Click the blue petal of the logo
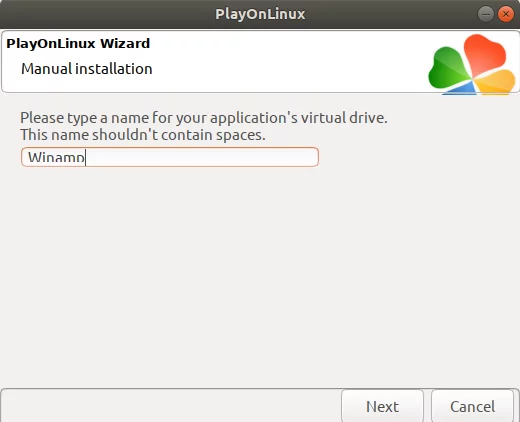 click(462, 89)
